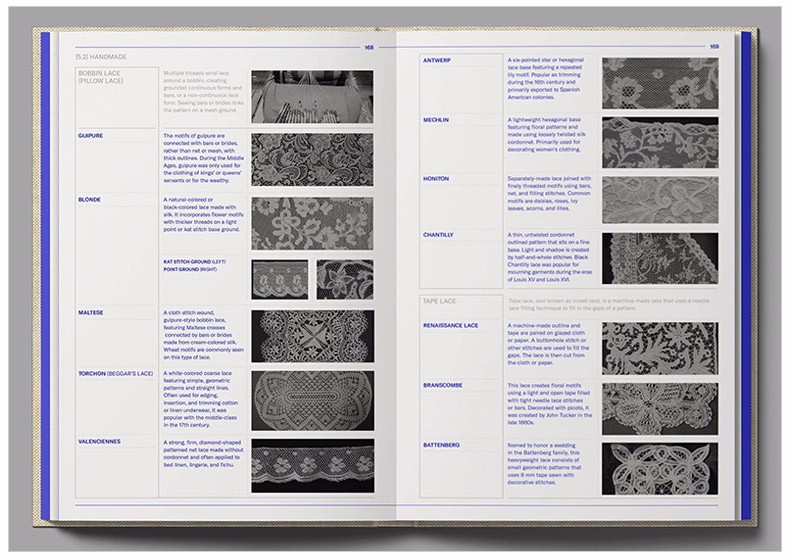The height and width of the screenshot is (558, 790).
Task: Click the HONITON entry label
Action: click(437, 178)
